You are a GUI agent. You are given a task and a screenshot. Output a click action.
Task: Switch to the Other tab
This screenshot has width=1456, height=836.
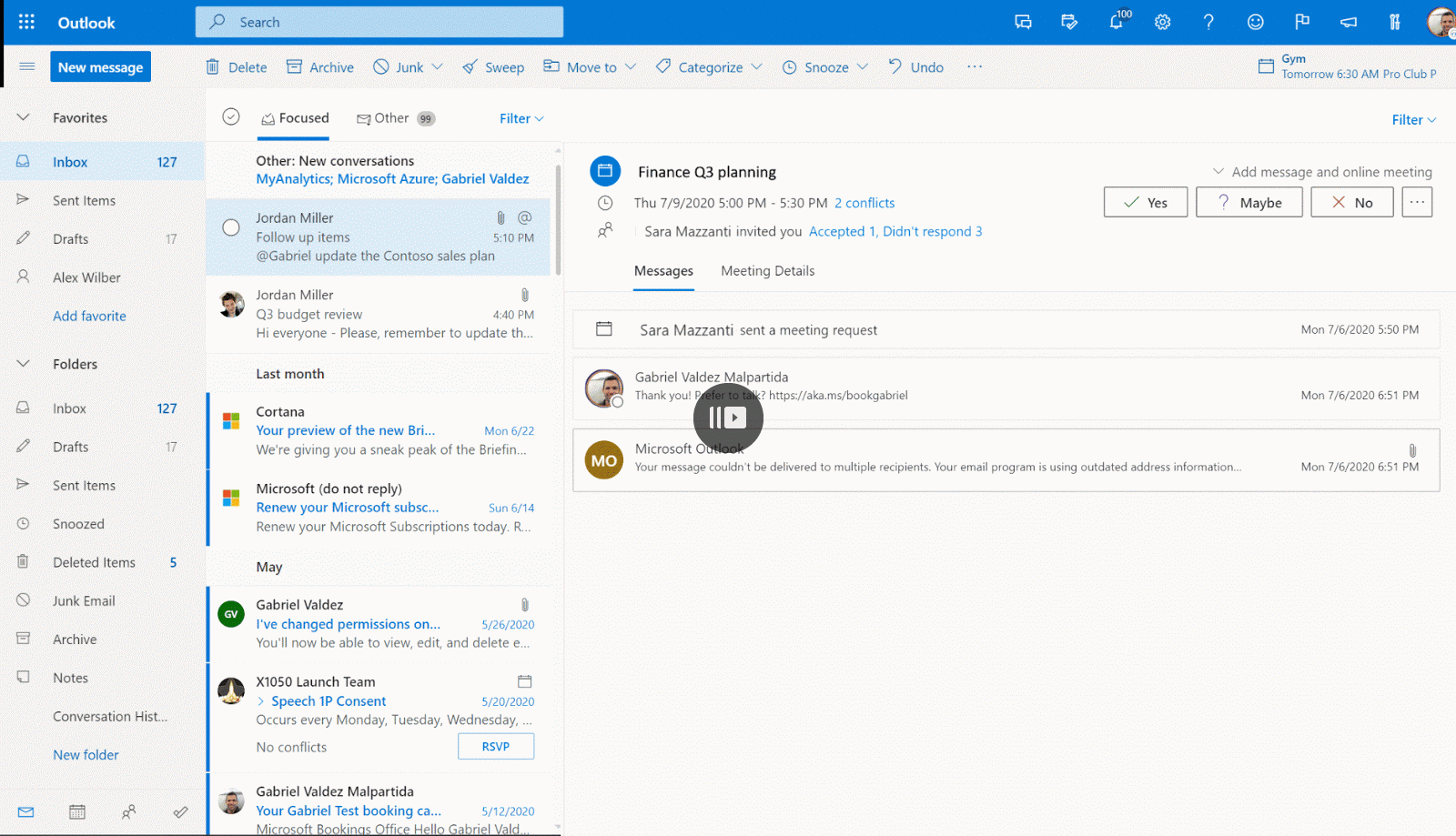pyautogui.click(x=395, y=118)
